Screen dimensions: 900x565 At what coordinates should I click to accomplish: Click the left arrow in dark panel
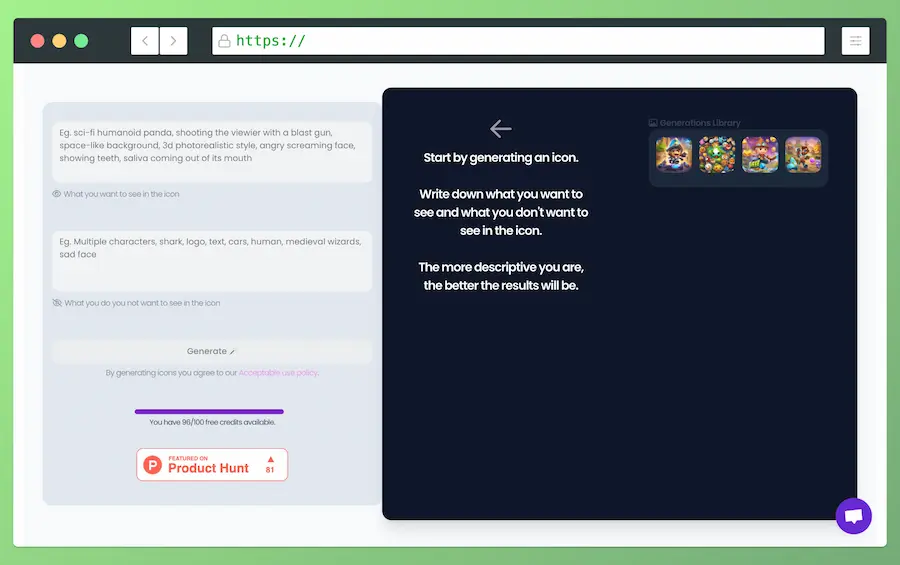501,129
